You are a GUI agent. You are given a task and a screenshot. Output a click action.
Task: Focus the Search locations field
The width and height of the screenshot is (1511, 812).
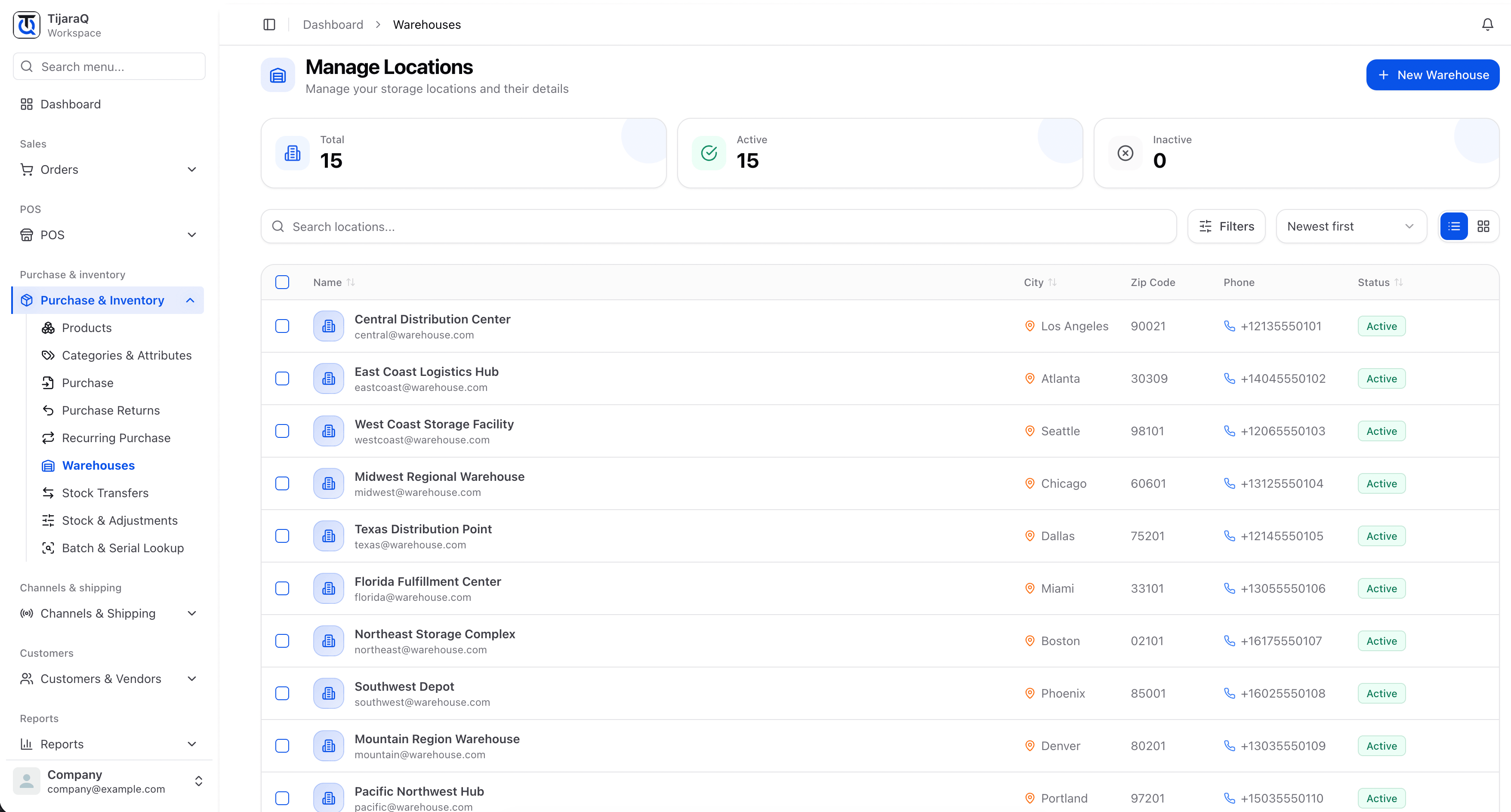point(718,226)
